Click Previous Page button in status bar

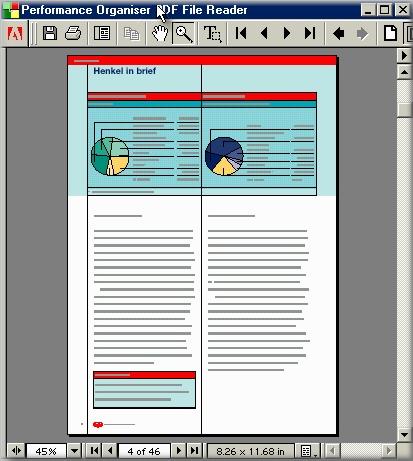pos(110,451)
